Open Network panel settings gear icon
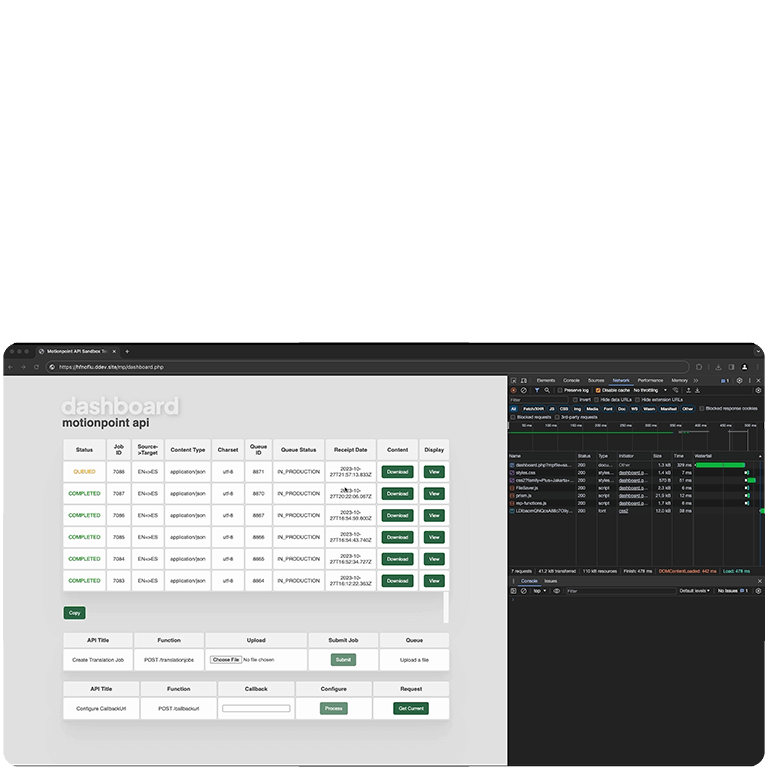768x768 pixels. pyautogui.click(x=758, y=390)
